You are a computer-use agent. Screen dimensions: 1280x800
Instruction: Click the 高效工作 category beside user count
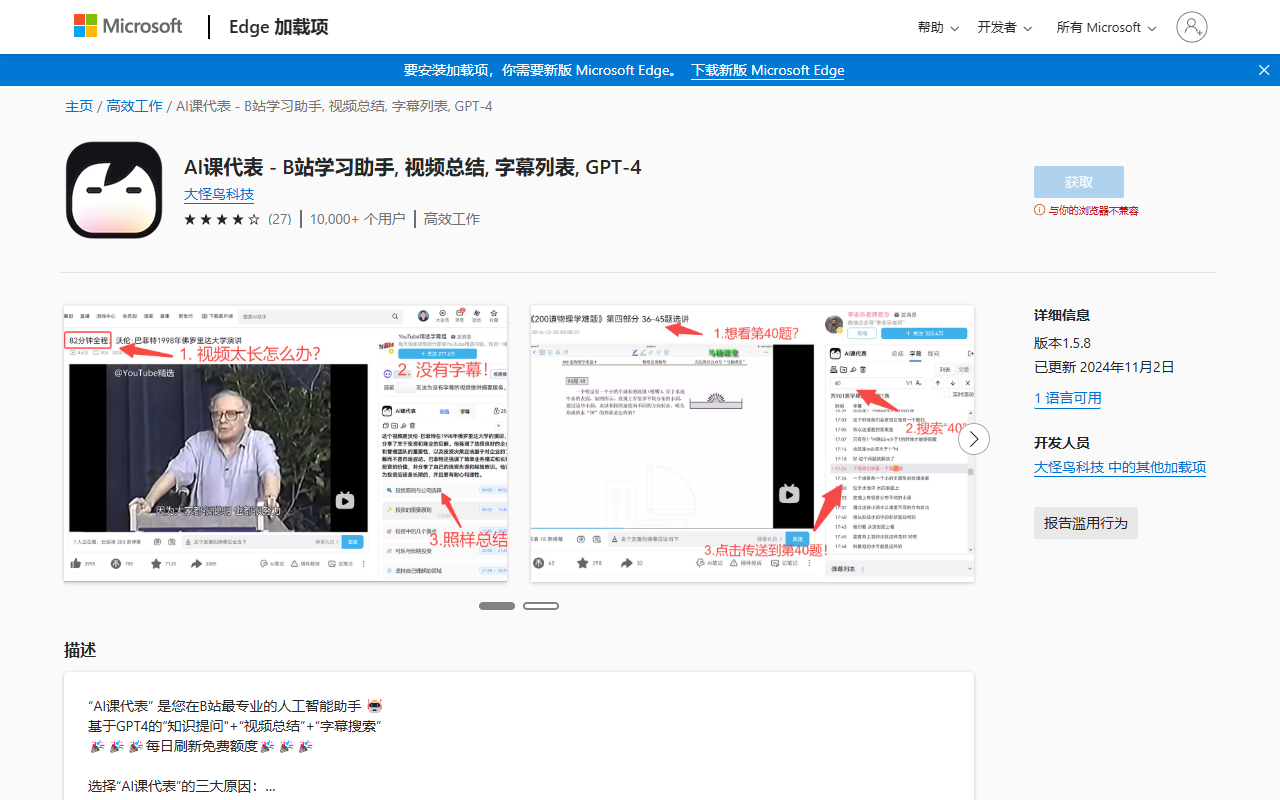coord(452,219)
